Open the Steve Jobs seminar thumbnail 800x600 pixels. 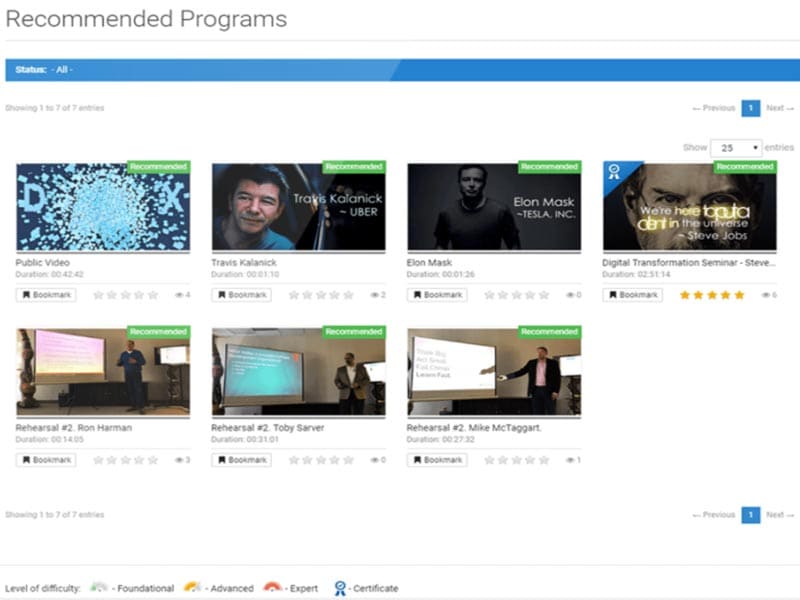[690, 207]
